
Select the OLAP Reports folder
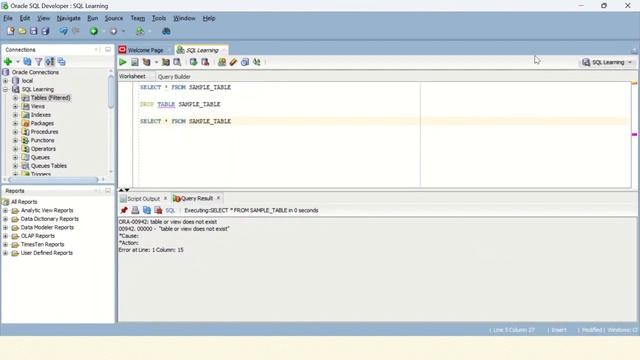pos(38,236)
